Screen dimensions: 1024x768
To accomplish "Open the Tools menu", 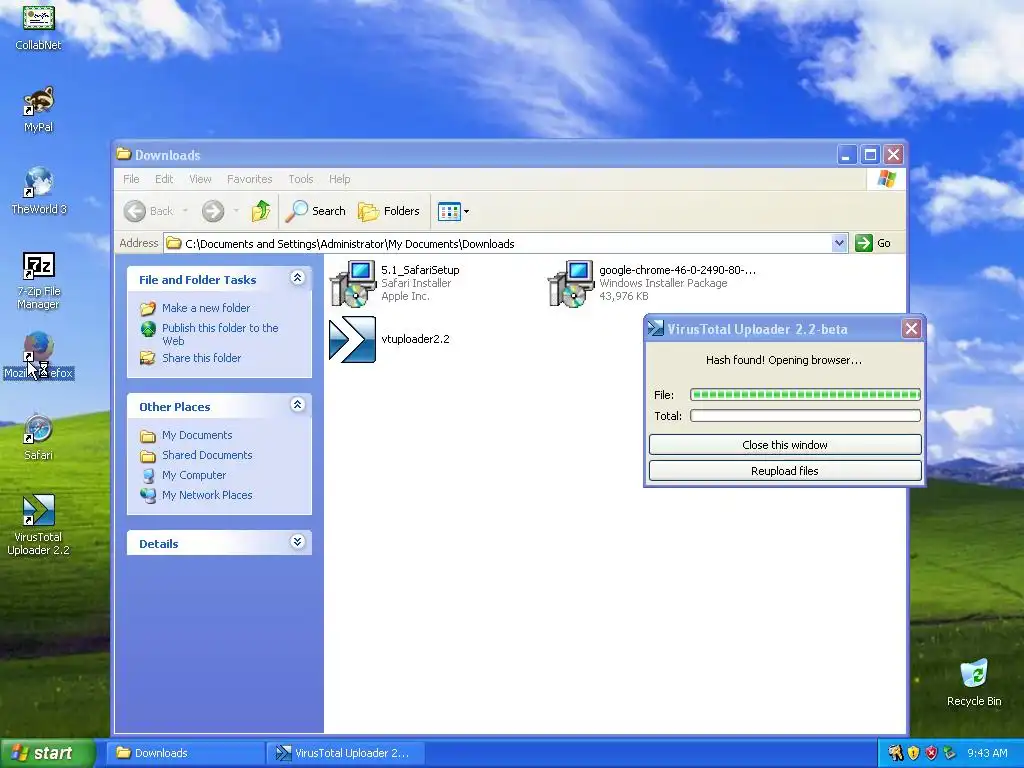I will tap(301, 179).
